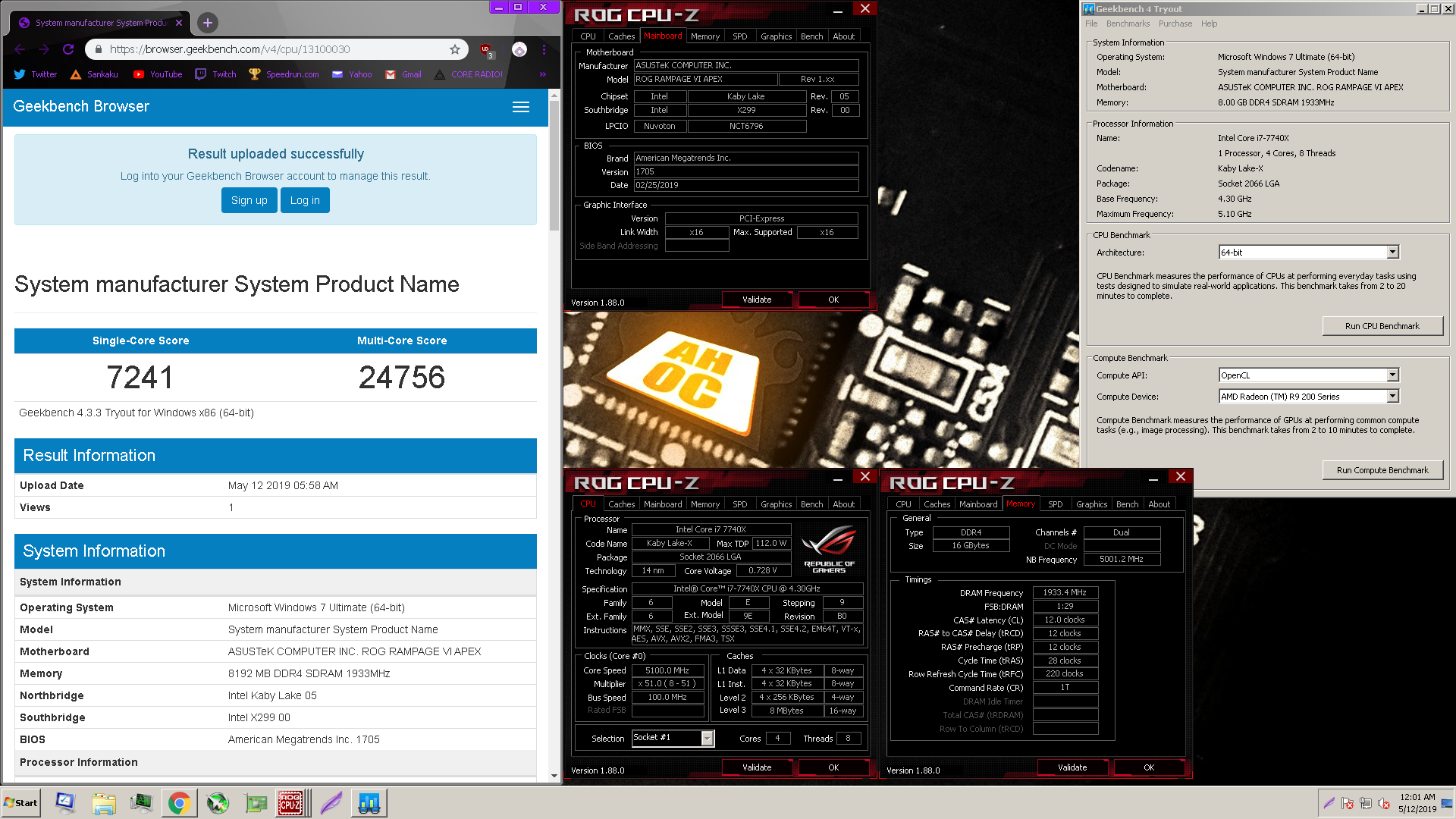The image size is (1456, 819).
Task: Bookmark page with star icon
Action: click(x=455, y=49)
